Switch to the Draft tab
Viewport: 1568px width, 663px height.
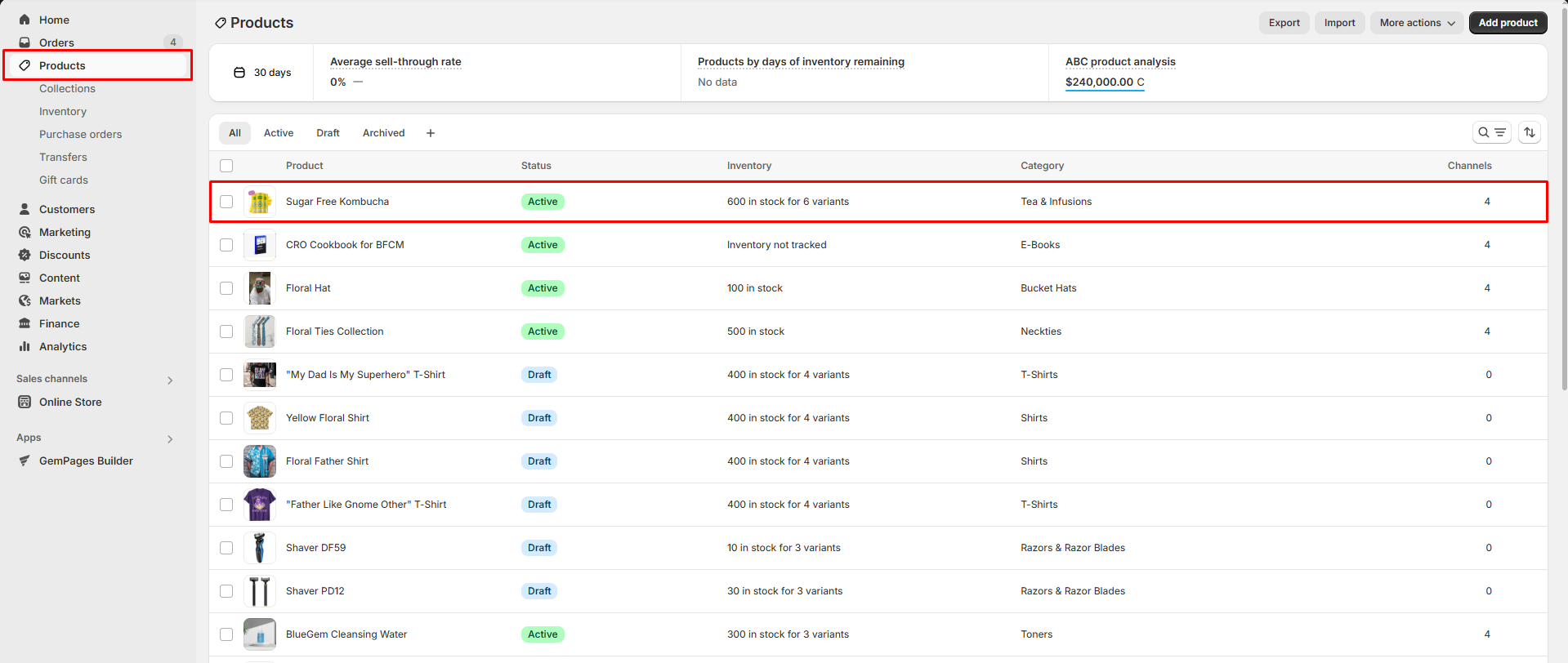click(x=328, y=133)
